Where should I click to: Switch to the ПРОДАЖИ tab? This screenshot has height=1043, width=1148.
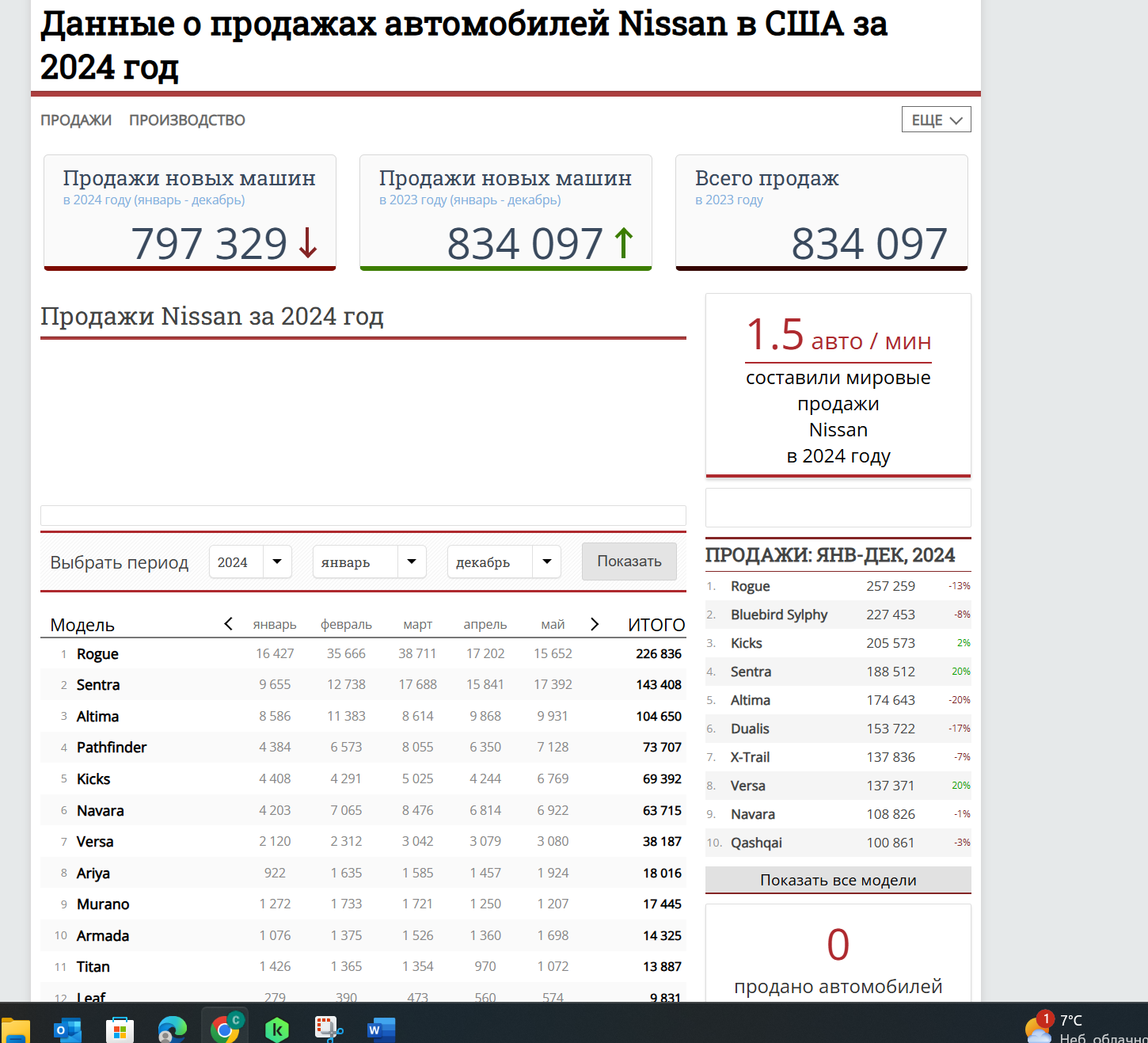(x=76, y=120)
